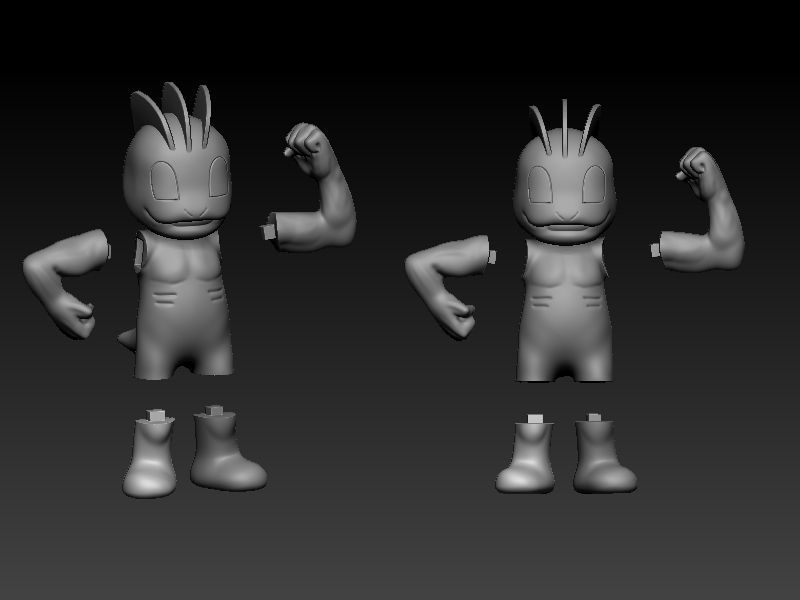Viewport: 800px width, 600px height.
Task: Click the connector peg on the front-facing figure's flexing arm
Action: (x=656, y=250)
